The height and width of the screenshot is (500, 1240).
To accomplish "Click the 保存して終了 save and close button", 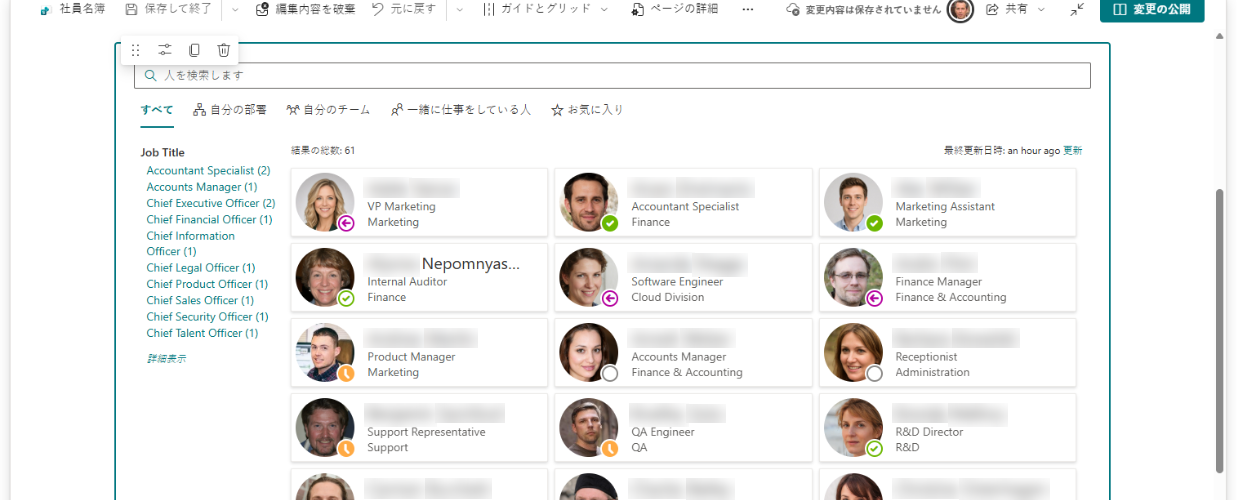I will 168,9.
